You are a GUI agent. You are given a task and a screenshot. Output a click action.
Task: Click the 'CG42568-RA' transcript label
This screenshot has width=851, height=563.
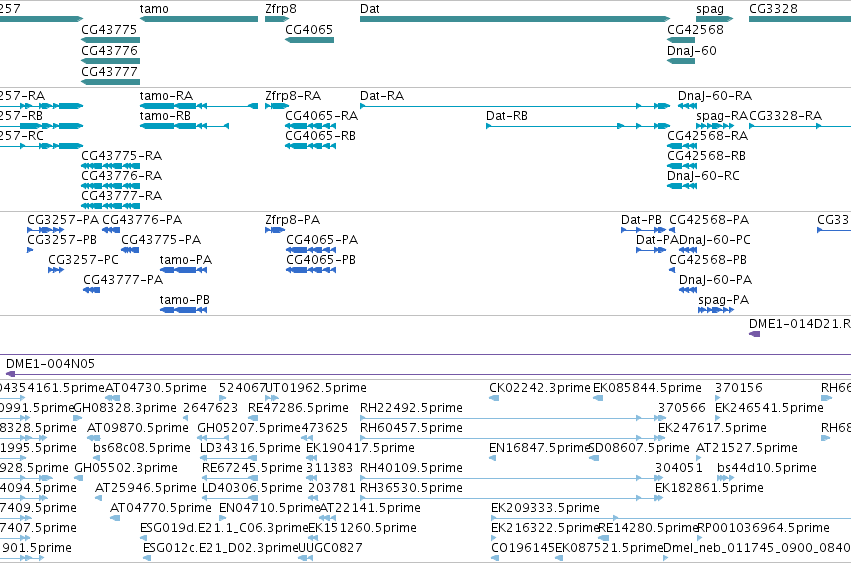tap(707, 136)
